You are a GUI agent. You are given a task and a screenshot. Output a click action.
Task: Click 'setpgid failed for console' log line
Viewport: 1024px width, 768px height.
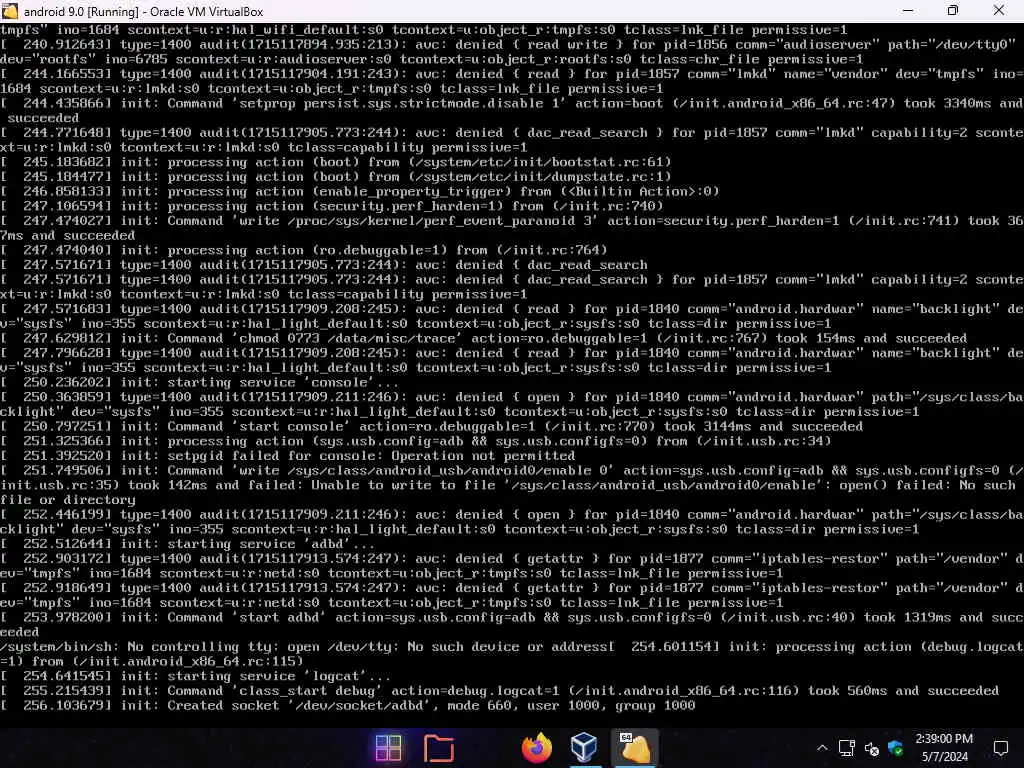click(x=287, y=456)
